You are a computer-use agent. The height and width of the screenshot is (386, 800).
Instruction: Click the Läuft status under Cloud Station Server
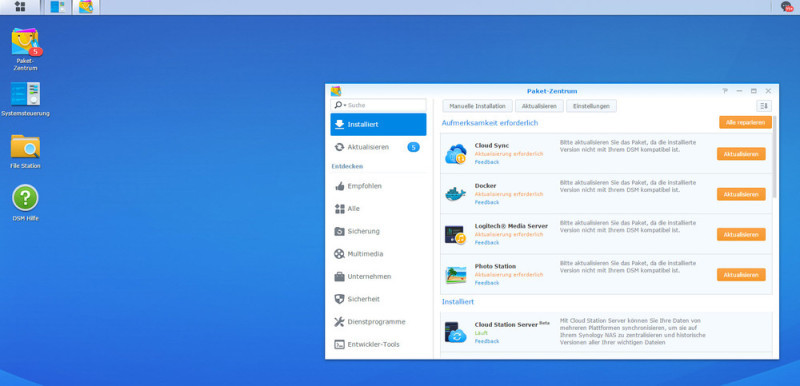481,333
